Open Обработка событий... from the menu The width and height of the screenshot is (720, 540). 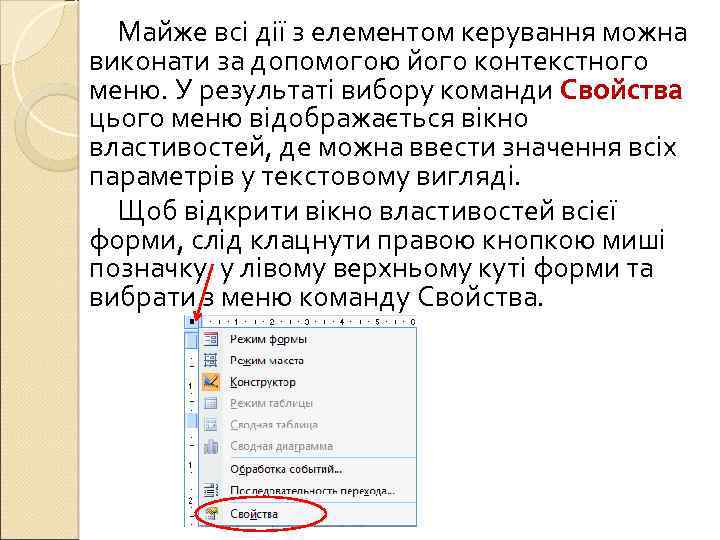click(307, 469)
